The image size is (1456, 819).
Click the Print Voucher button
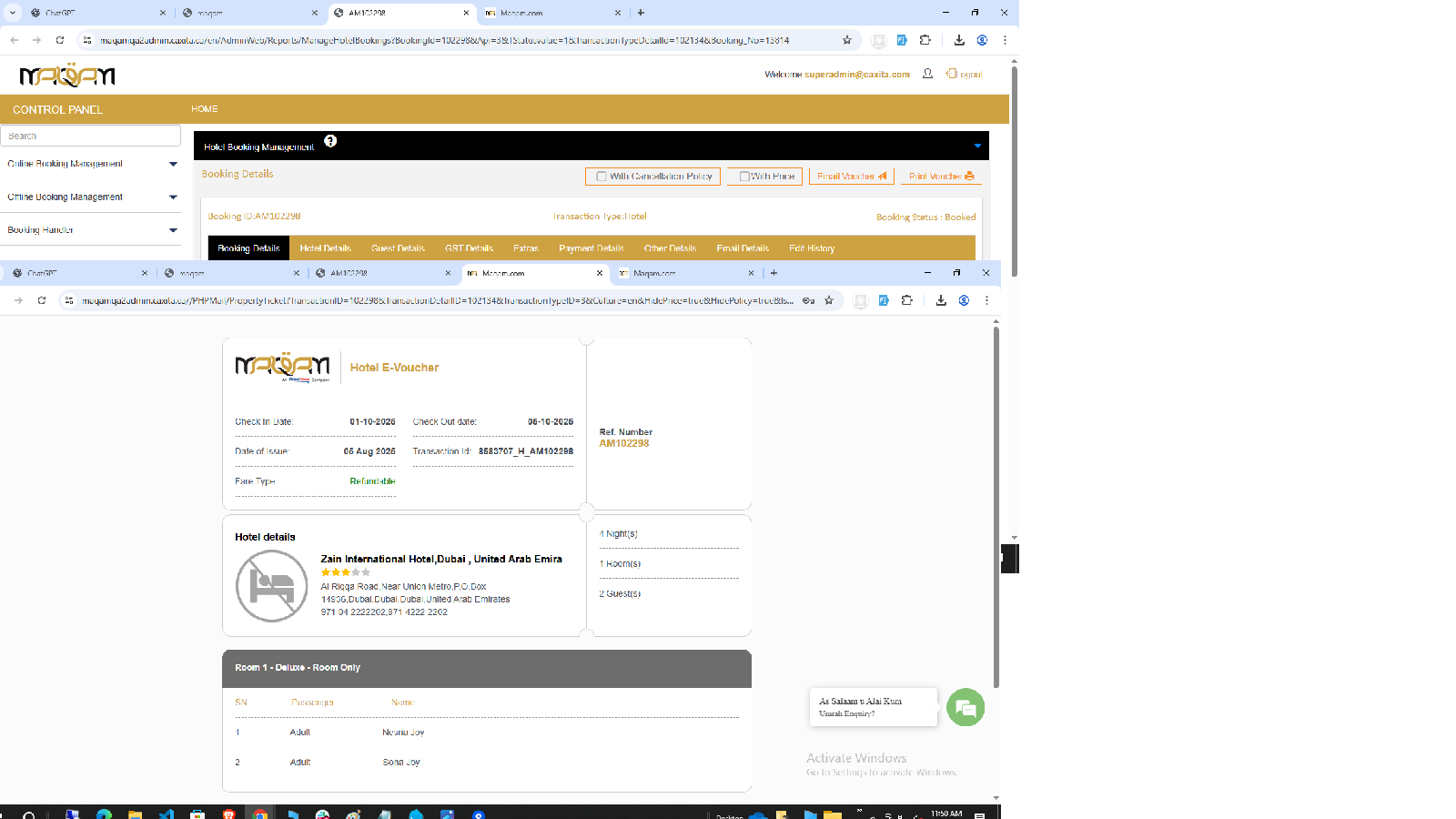tap(941, 177)
